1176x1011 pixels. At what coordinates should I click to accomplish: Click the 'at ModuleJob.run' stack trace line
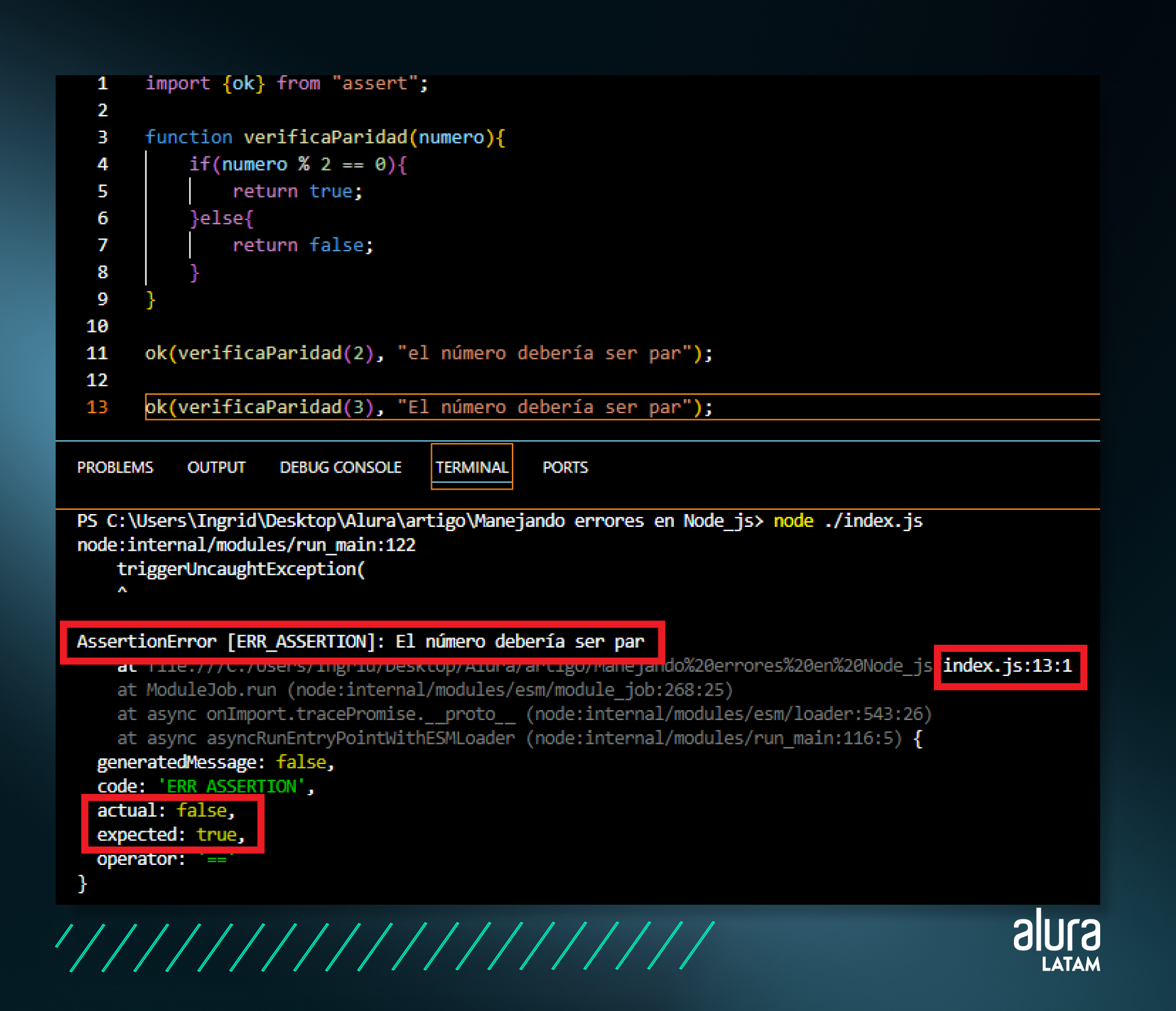pyautogui.click(x=425, y=690)
